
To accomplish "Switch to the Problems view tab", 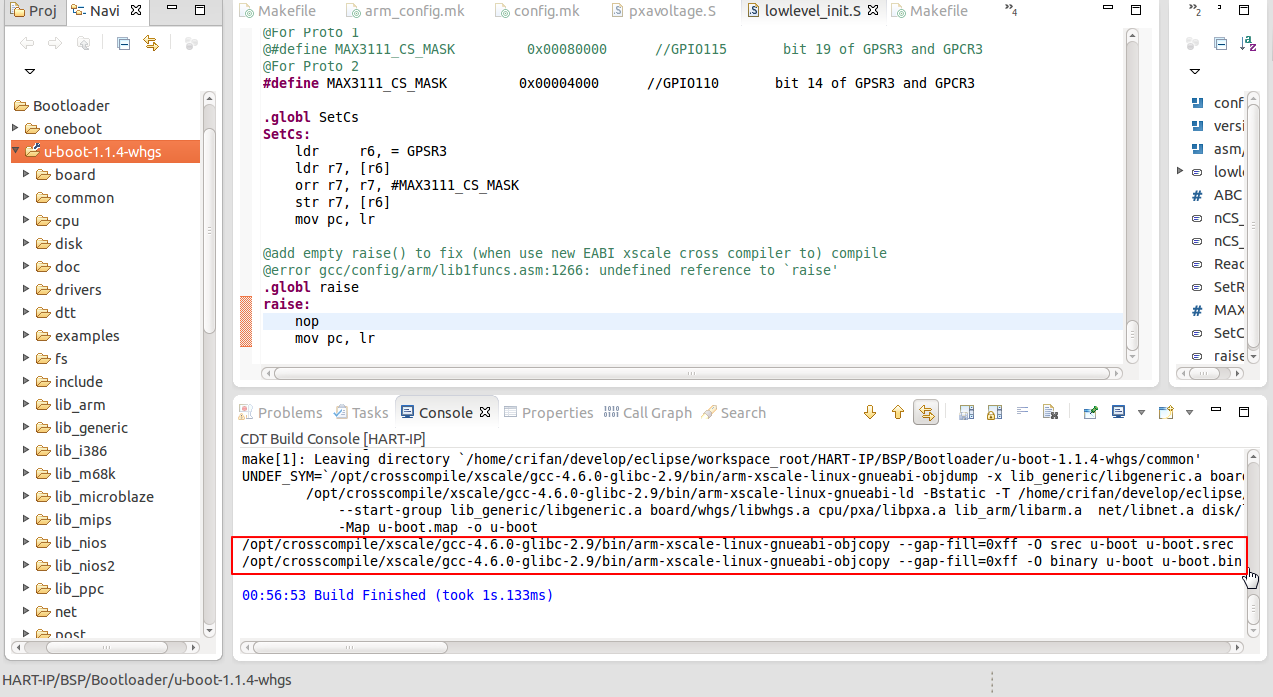I will point(280,412).
